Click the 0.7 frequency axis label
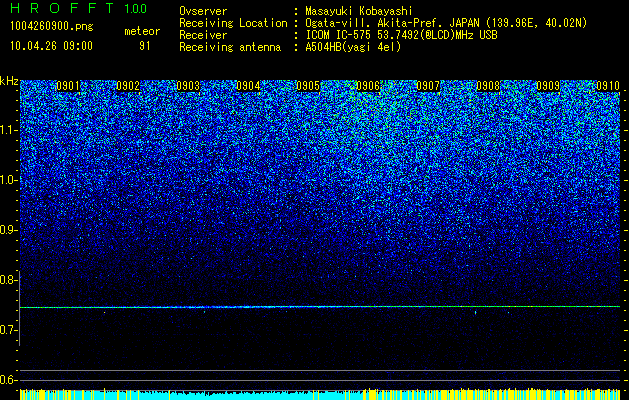629x400 pixels. coord(9,330)
